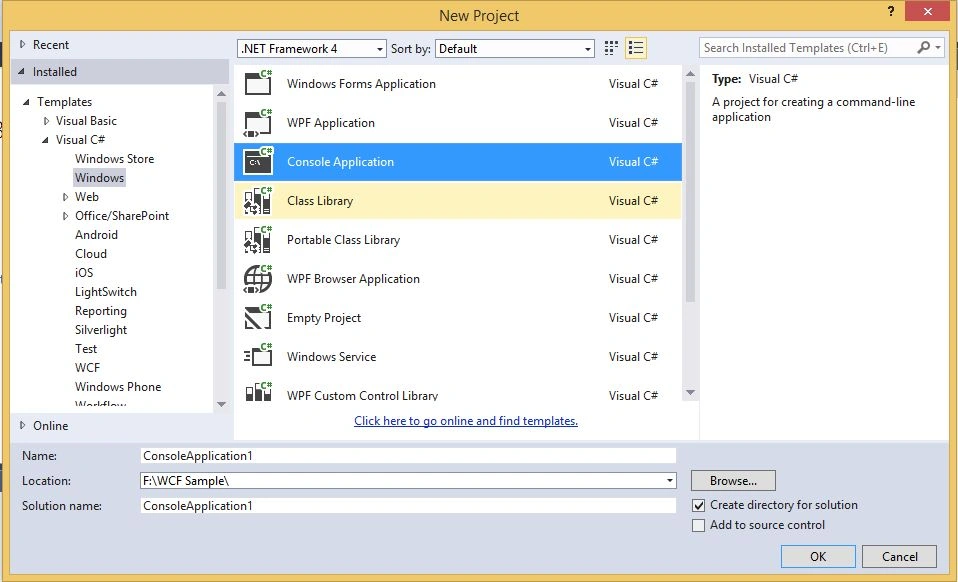Click the template list scroll down arrow

[690, 393]
